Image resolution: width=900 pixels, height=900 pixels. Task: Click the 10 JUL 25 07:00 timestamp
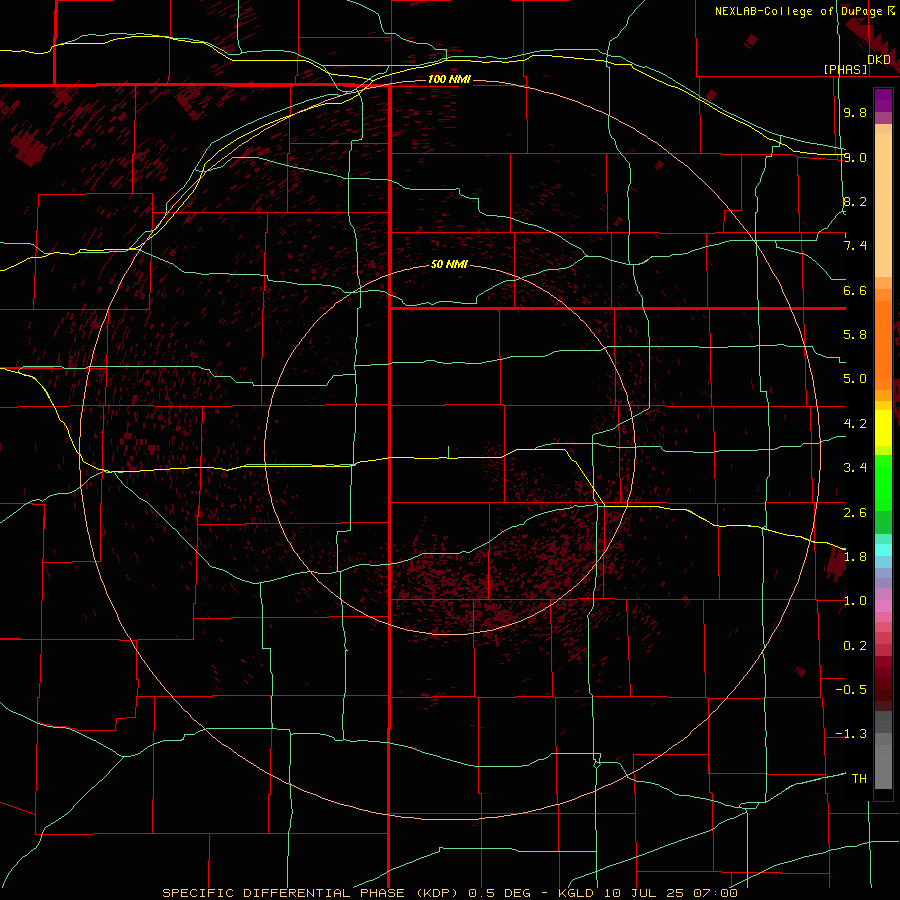(x=670, y=893)
